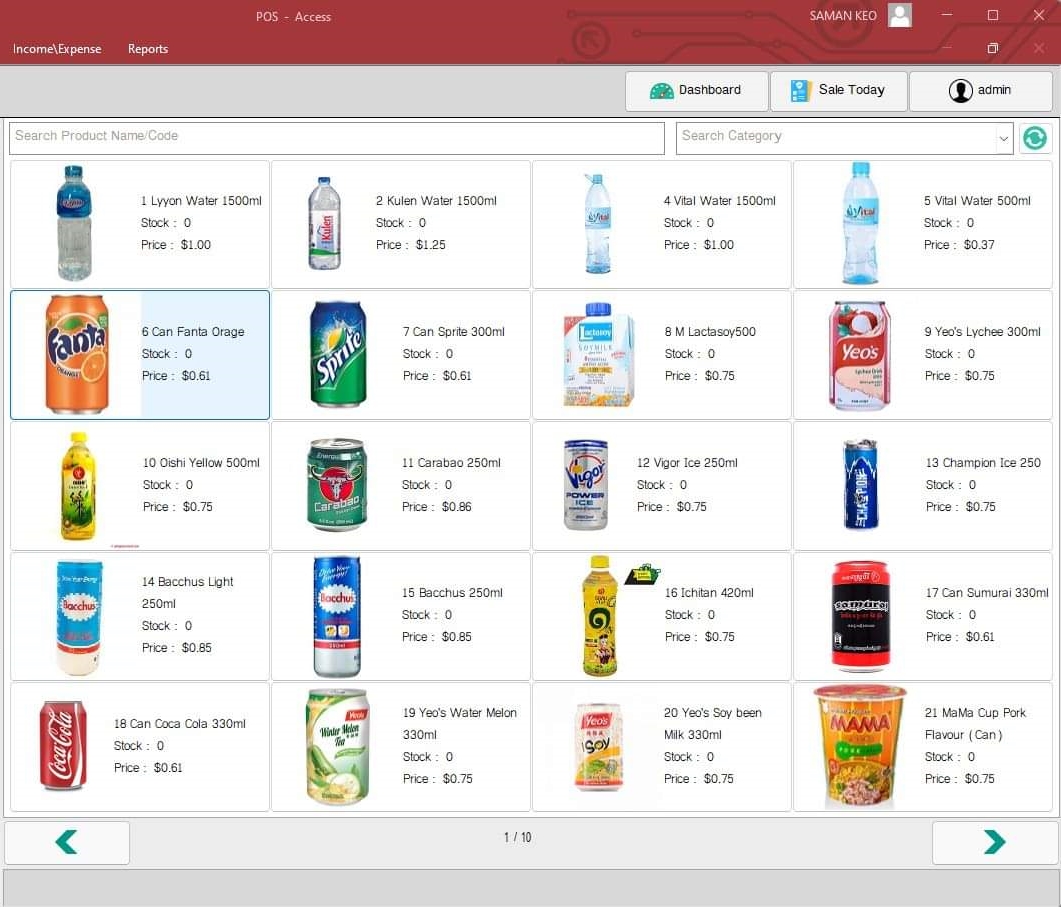Select the Yeo's Water Melon can image
Image resolution: width=1061 pixels, height=907 pixels.
338,747
